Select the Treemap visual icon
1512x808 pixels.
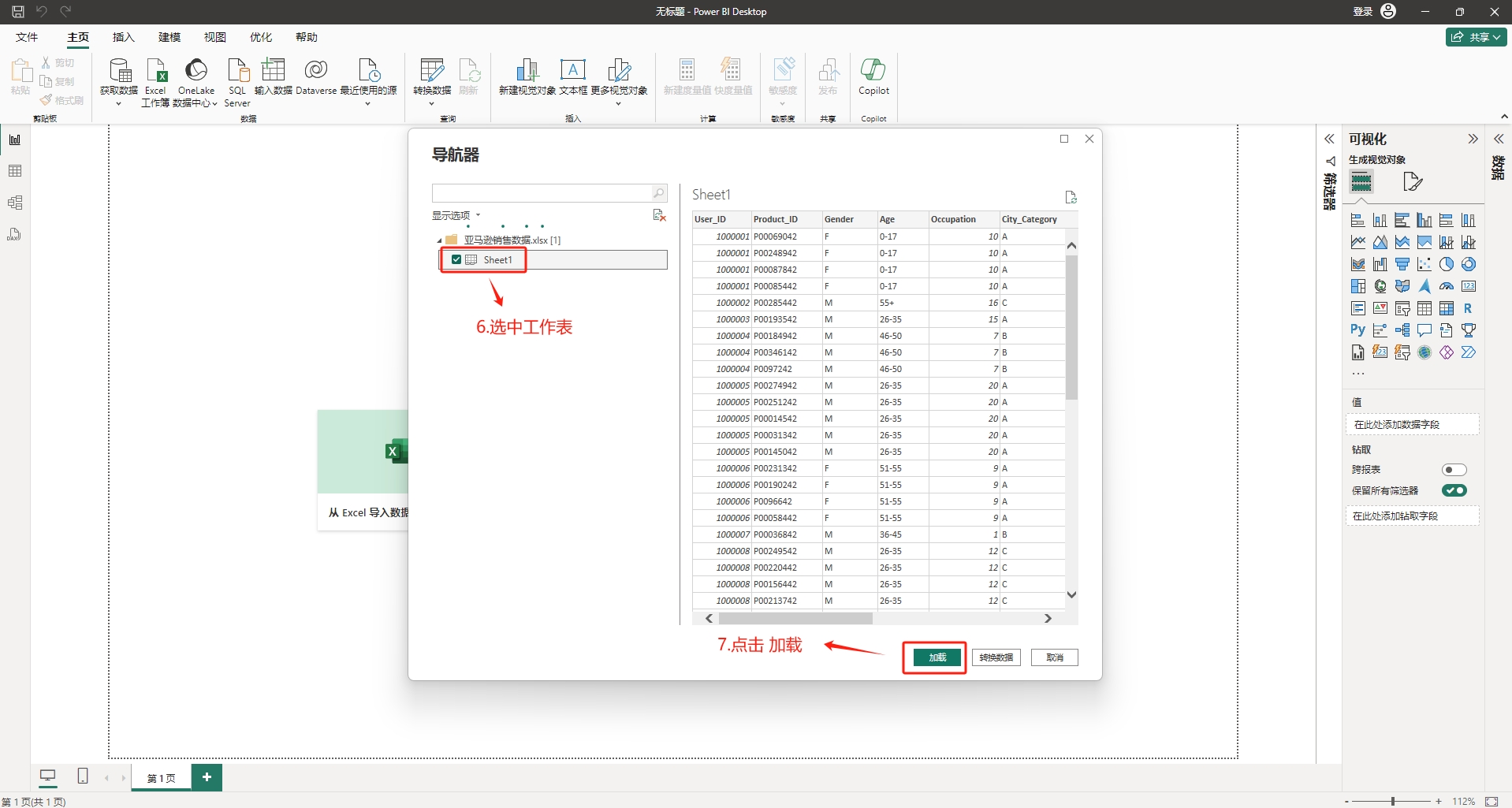(1357, 286)
